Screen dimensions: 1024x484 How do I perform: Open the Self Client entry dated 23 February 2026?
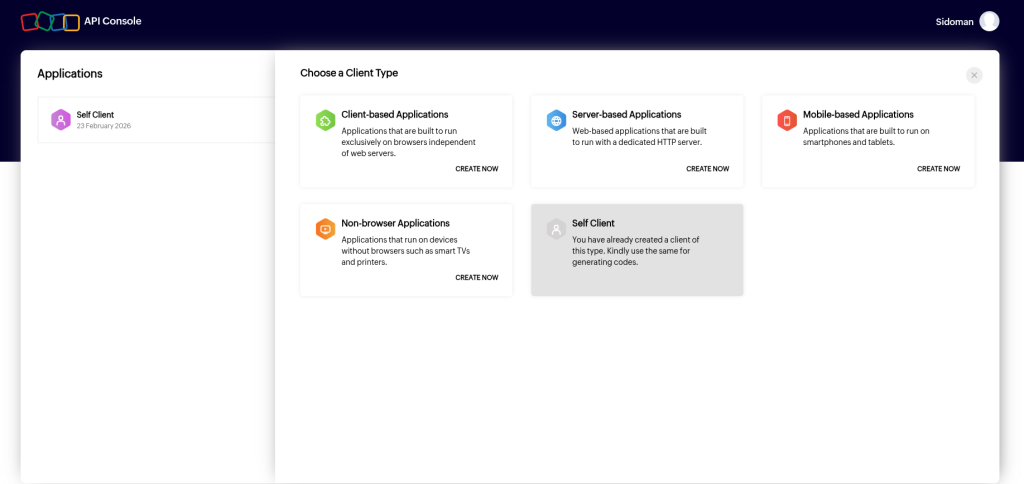tap(156, 120)
